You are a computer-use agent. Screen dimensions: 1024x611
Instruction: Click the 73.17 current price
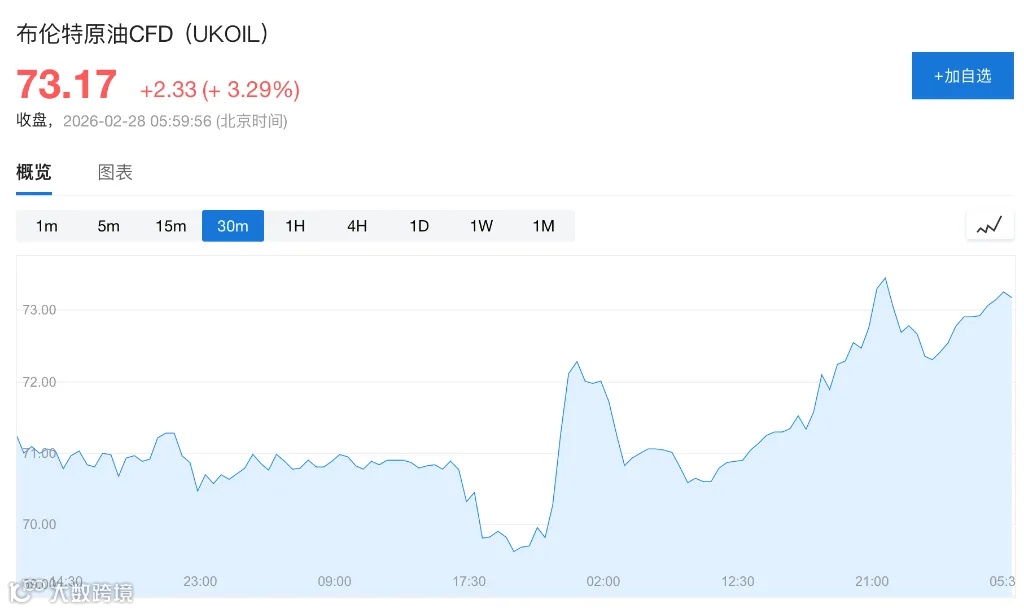point(67,85)
